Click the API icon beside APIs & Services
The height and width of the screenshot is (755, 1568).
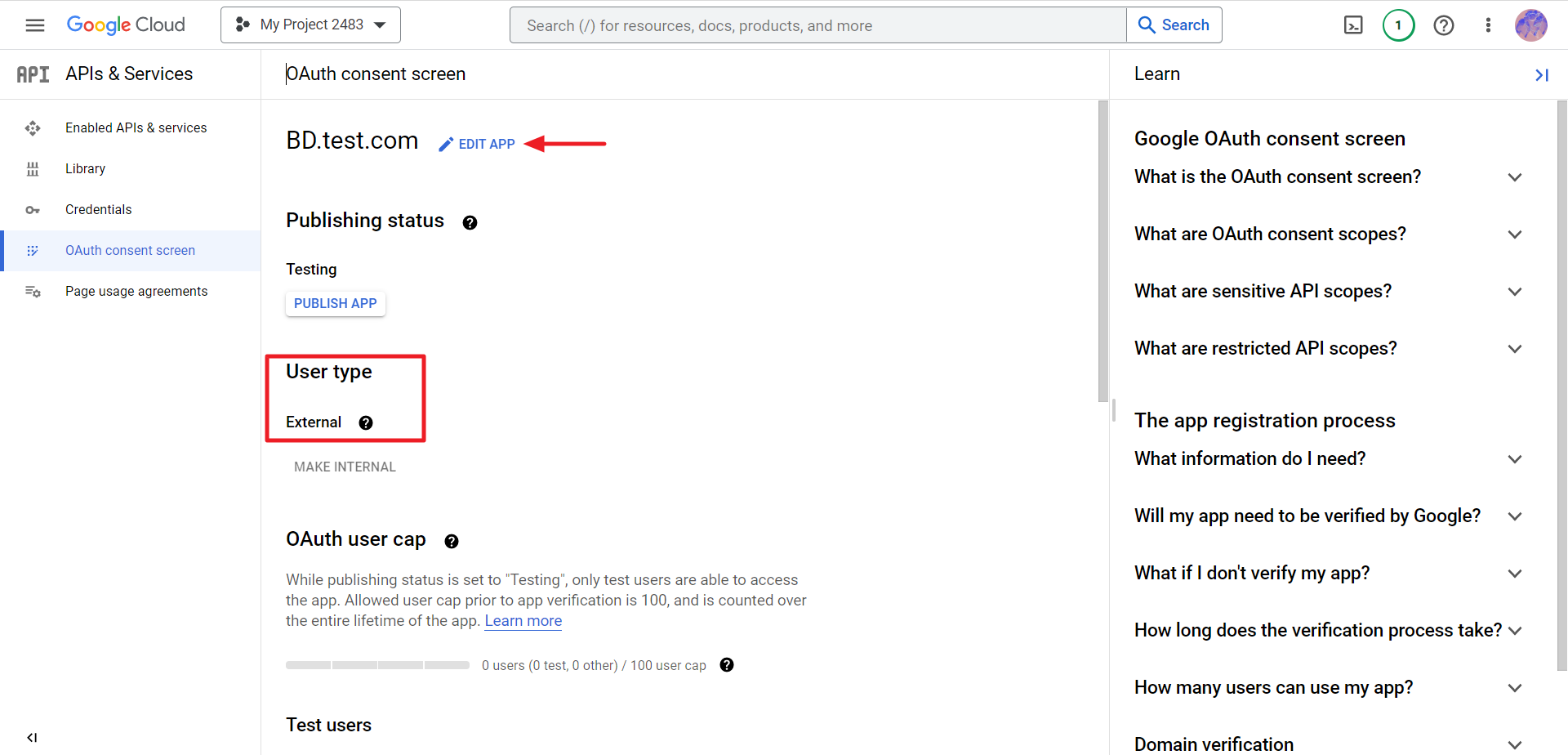click(33, 74)
